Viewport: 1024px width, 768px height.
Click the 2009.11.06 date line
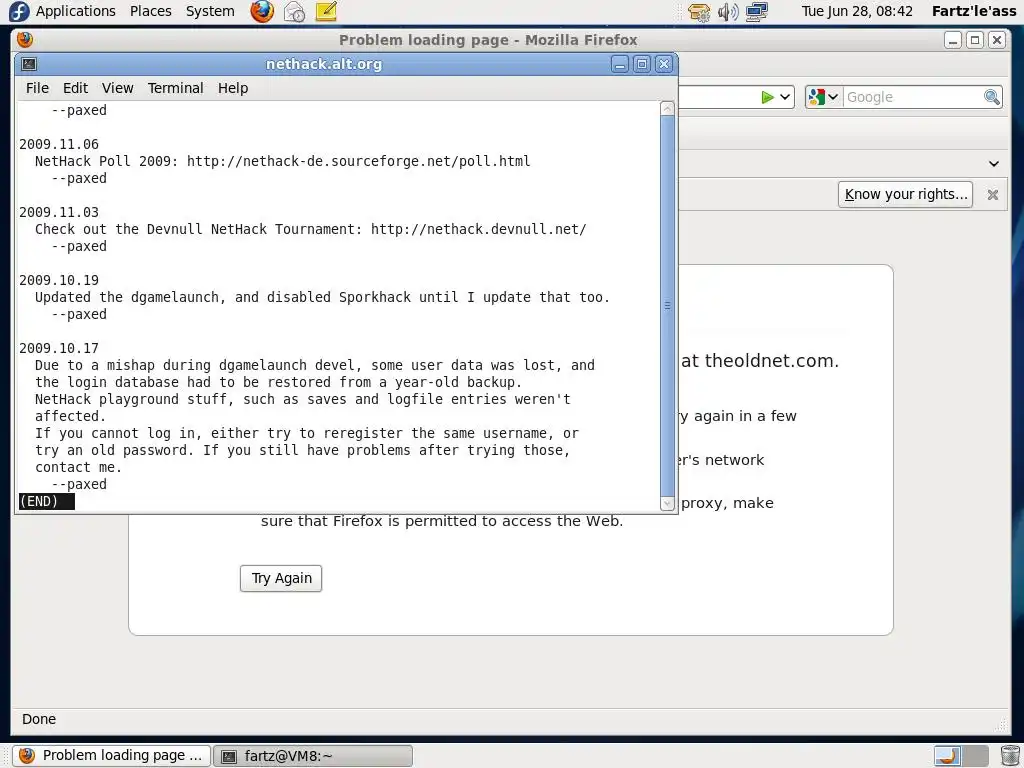59,144
